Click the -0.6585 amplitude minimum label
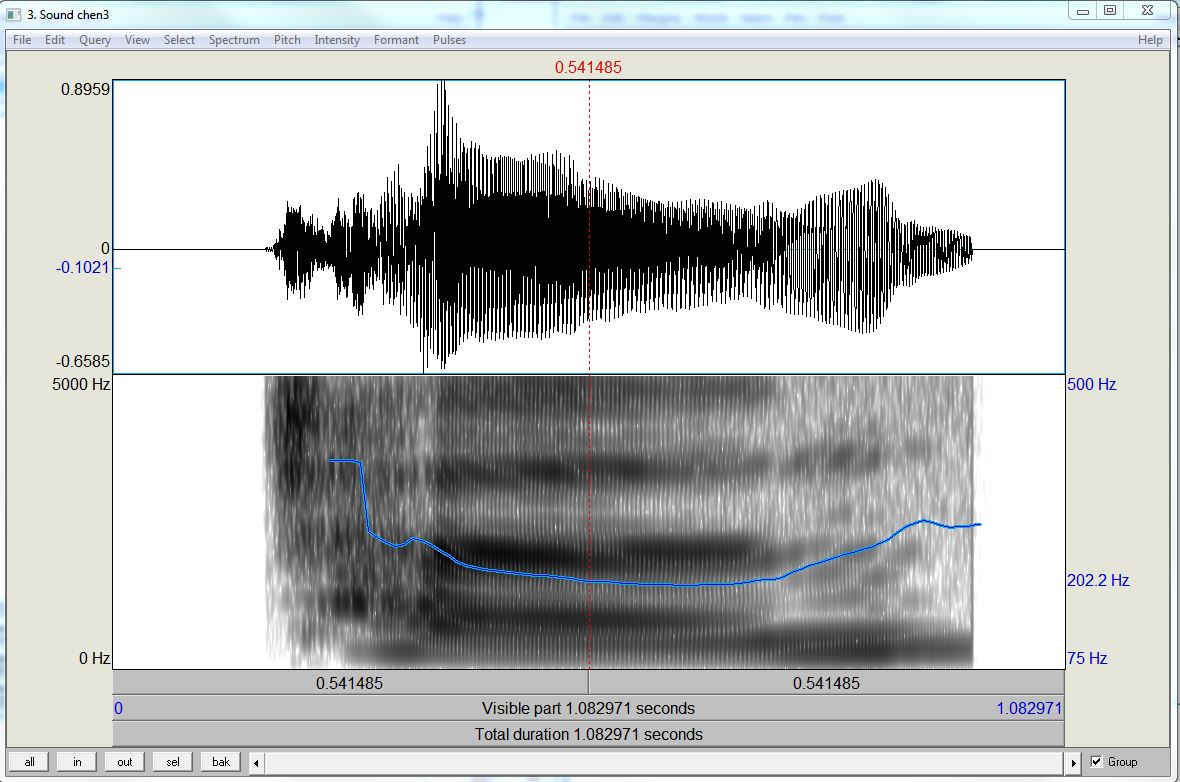The image size is (1180, 782). 83,361
